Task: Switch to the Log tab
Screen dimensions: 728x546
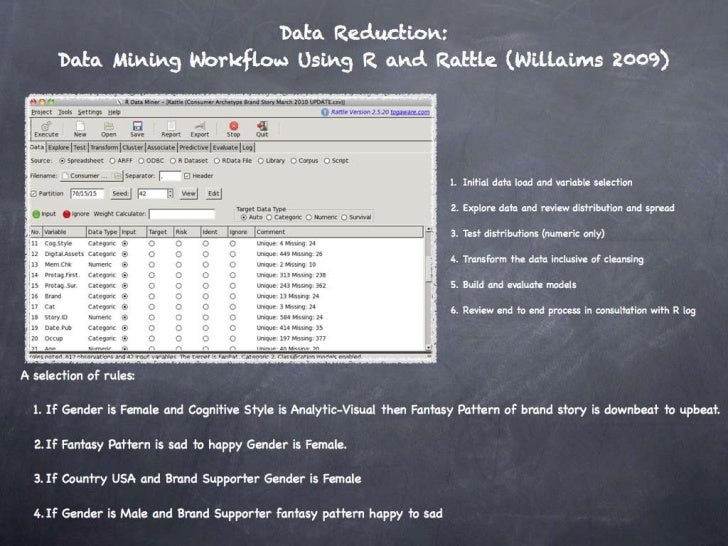Action: pyautogui.click(x=247, y=147)
